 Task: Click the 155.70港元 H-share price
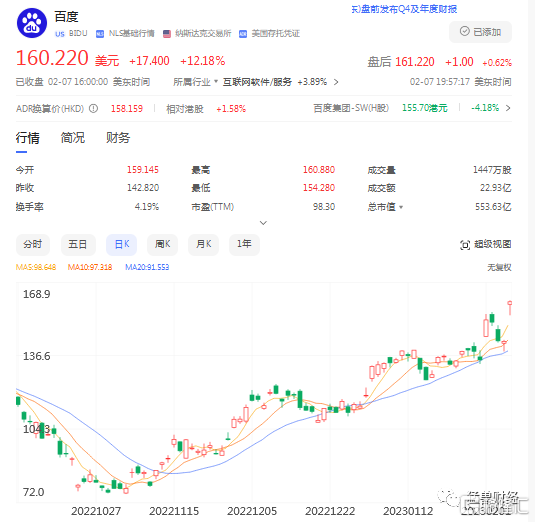click(424, 108)
